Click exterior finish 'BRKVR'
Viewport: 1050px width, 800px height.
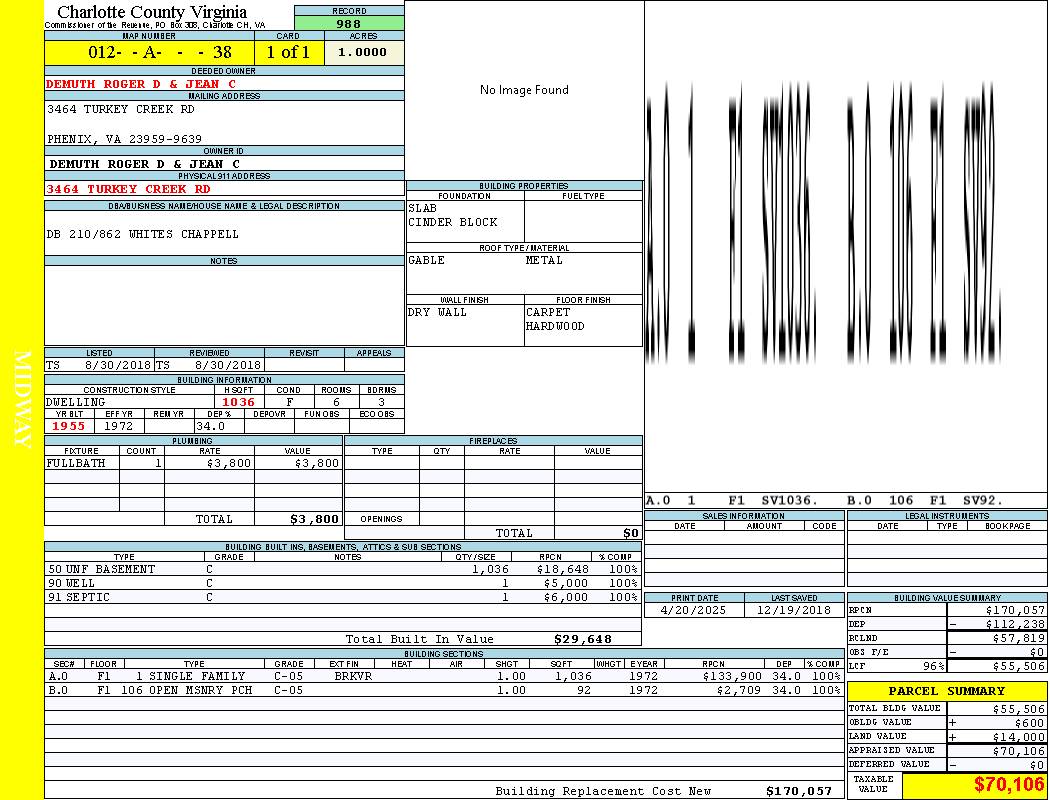point(353,677)
